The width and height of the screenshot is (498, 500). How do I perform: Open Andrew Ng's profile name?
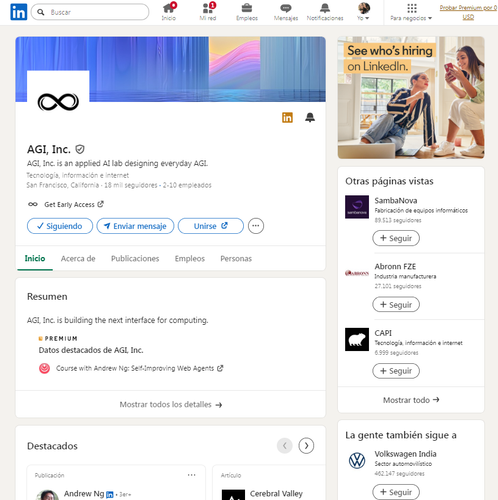84,494
